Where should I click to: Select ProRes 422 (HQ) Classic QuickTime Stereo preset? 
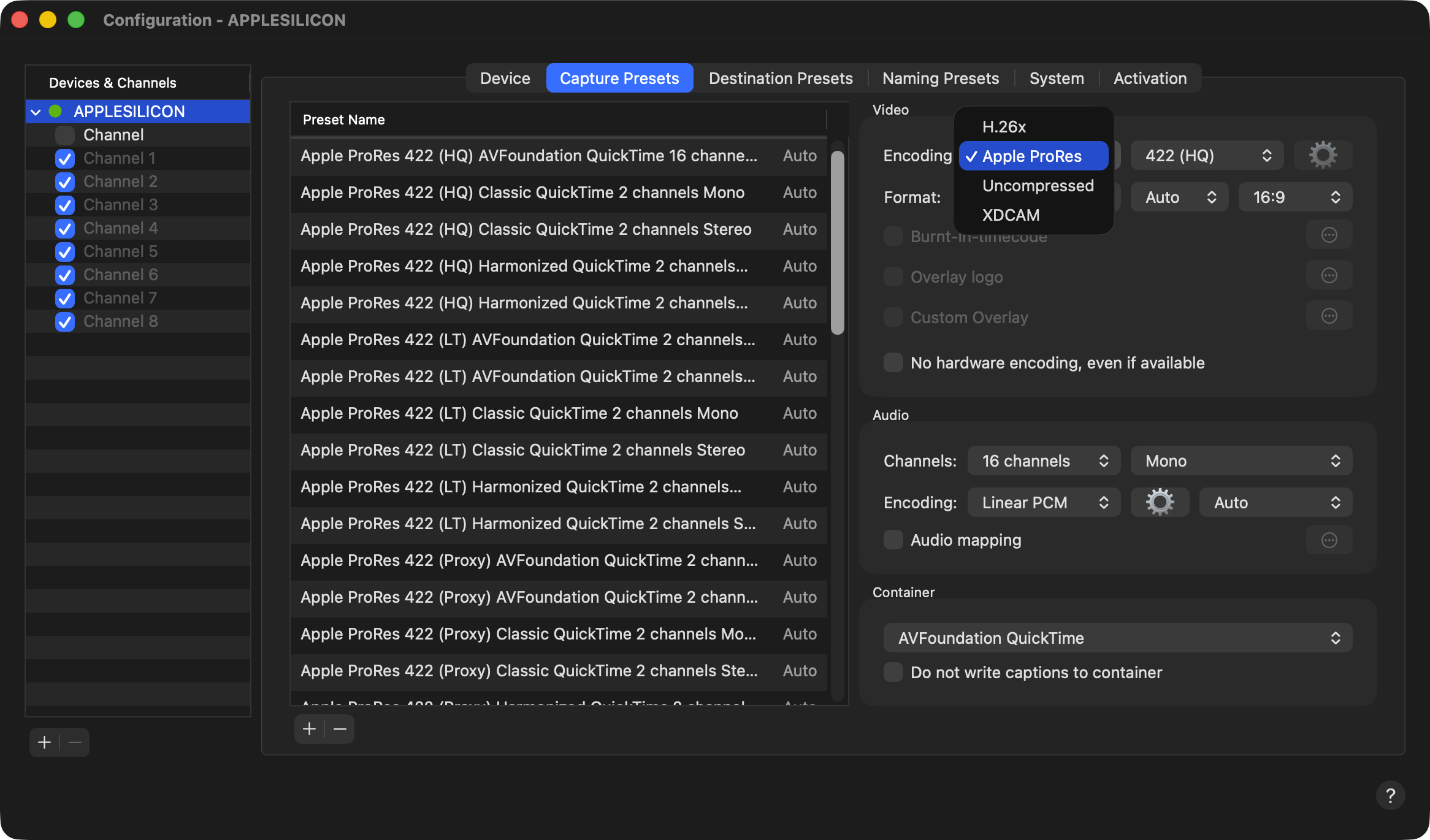559,230
